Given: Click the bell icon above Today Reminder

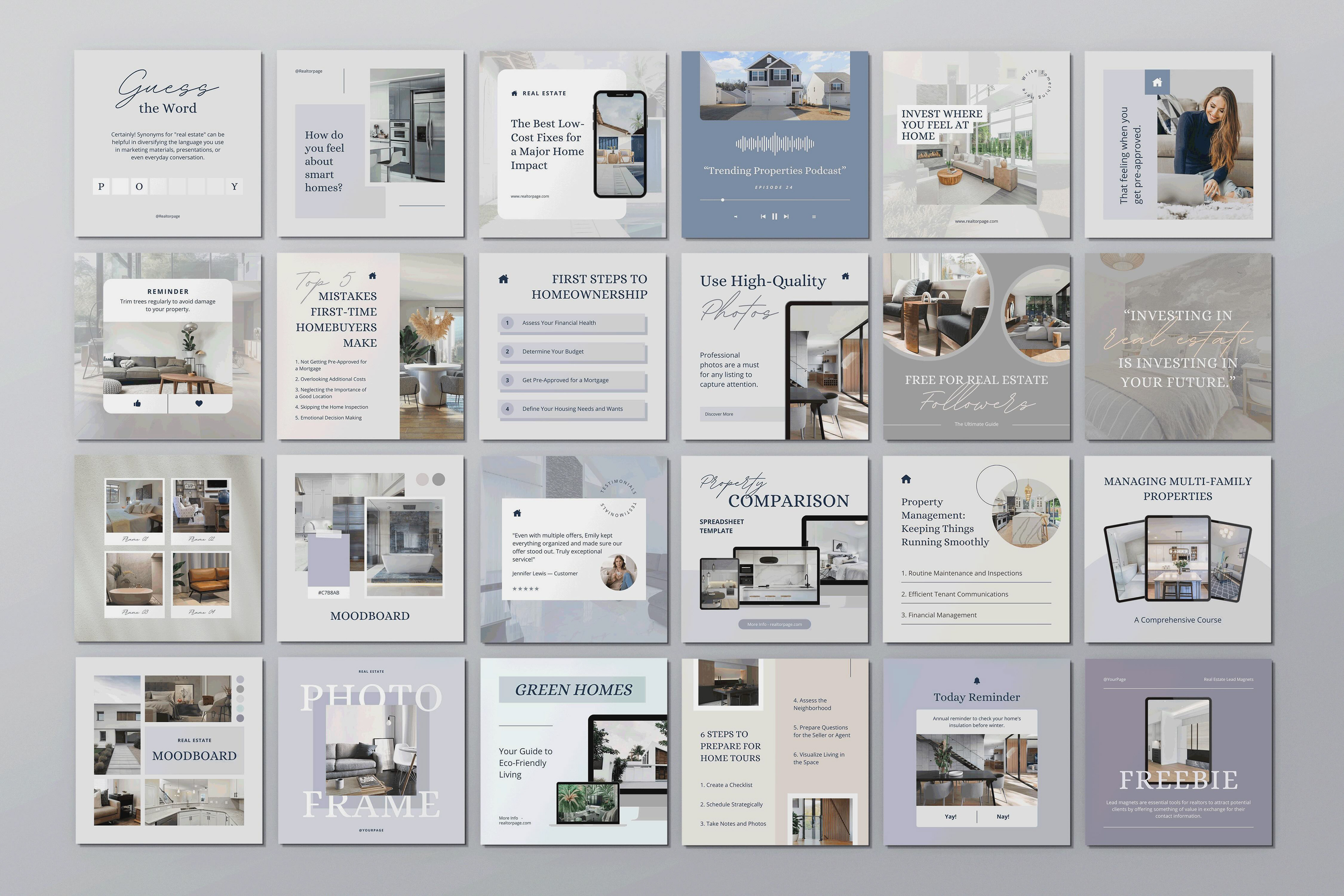Looking at the screenshot, I should pos(976,680).
